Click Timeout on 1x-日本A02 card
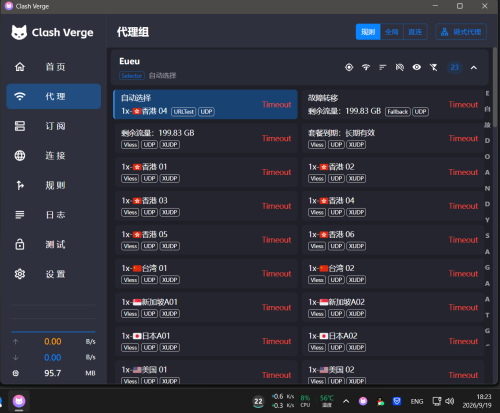The image size is (500, 413). (463, 341)
